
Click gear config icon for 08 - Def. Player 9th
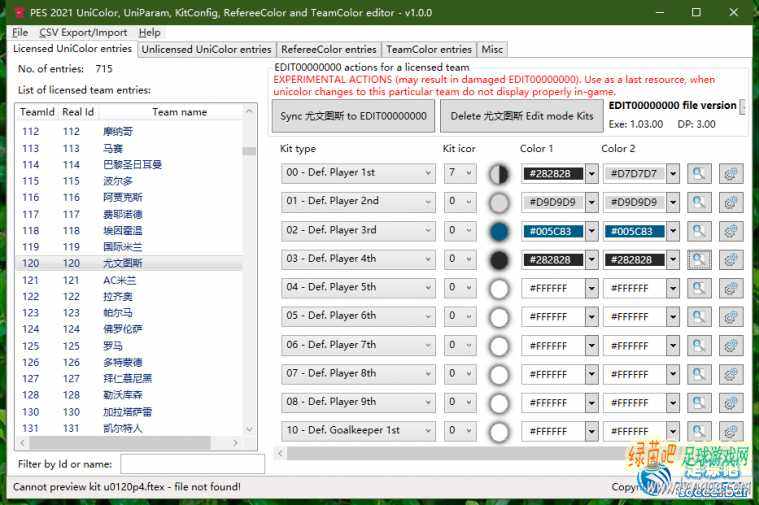point(731,403)
